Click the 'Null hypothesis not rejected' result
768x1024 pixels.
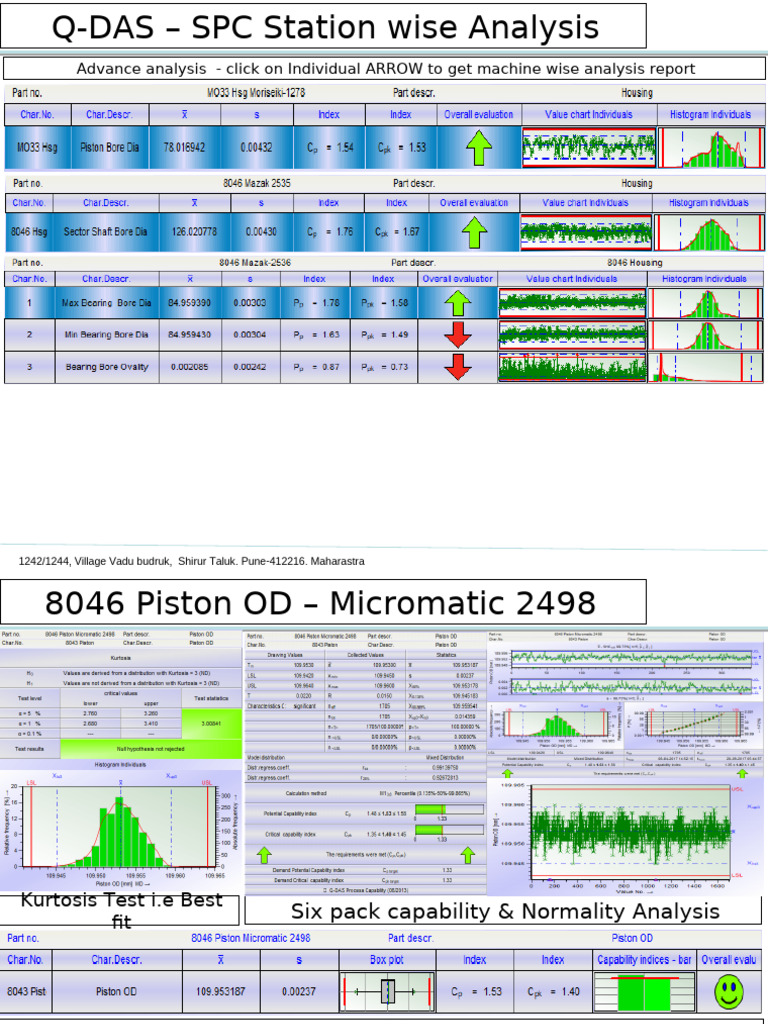coord(150,749)
